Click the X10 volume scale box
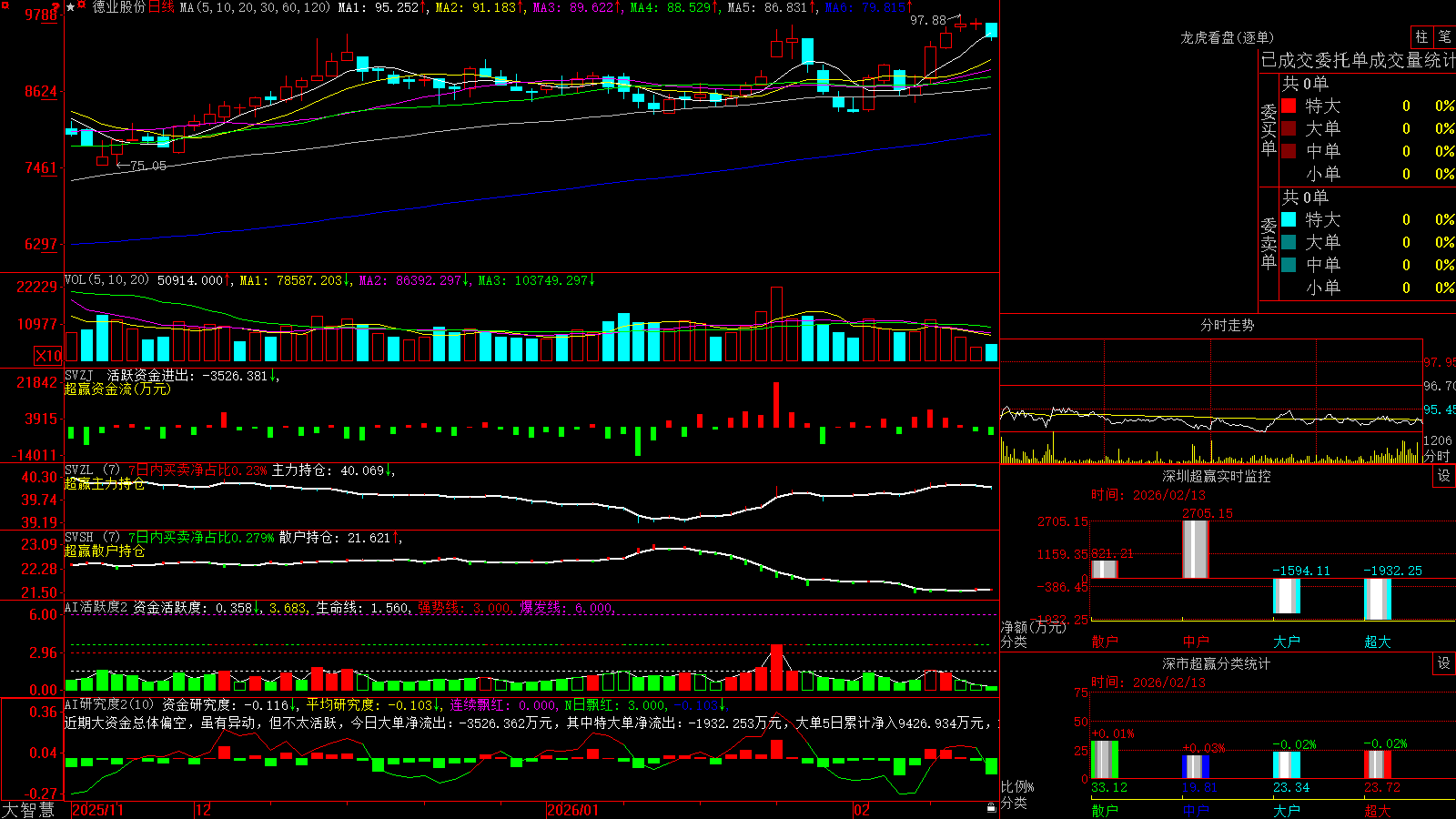The height and width of the screenshot is (819, 1456). click(48, 356)
